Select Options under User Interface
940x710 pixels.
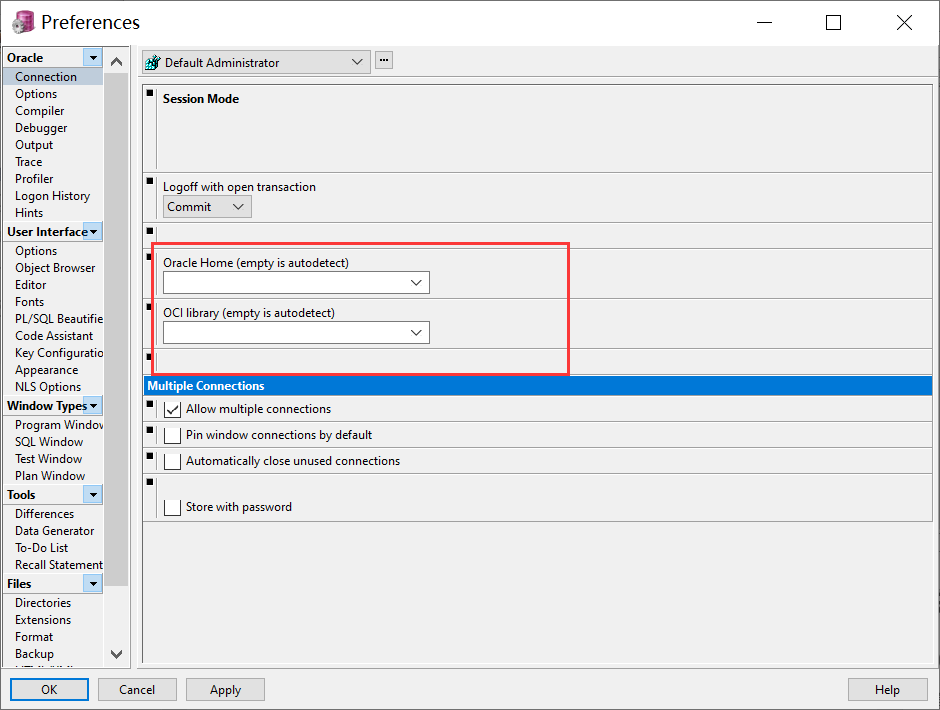click(36, 251)
